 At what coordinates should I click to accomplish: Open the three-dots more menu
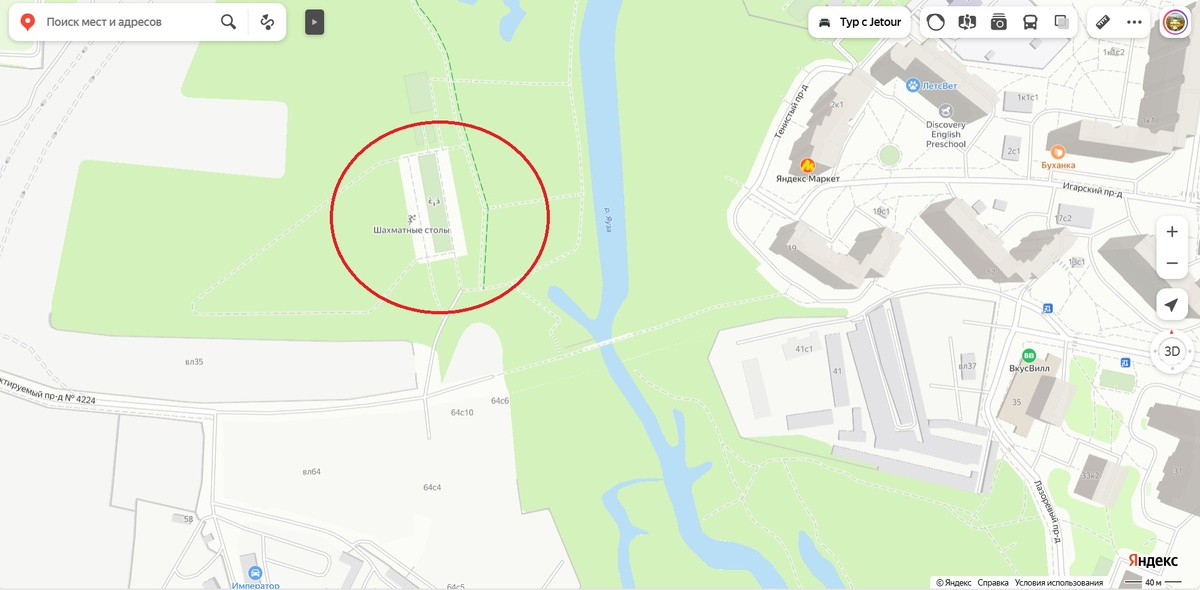(1134, 21)
